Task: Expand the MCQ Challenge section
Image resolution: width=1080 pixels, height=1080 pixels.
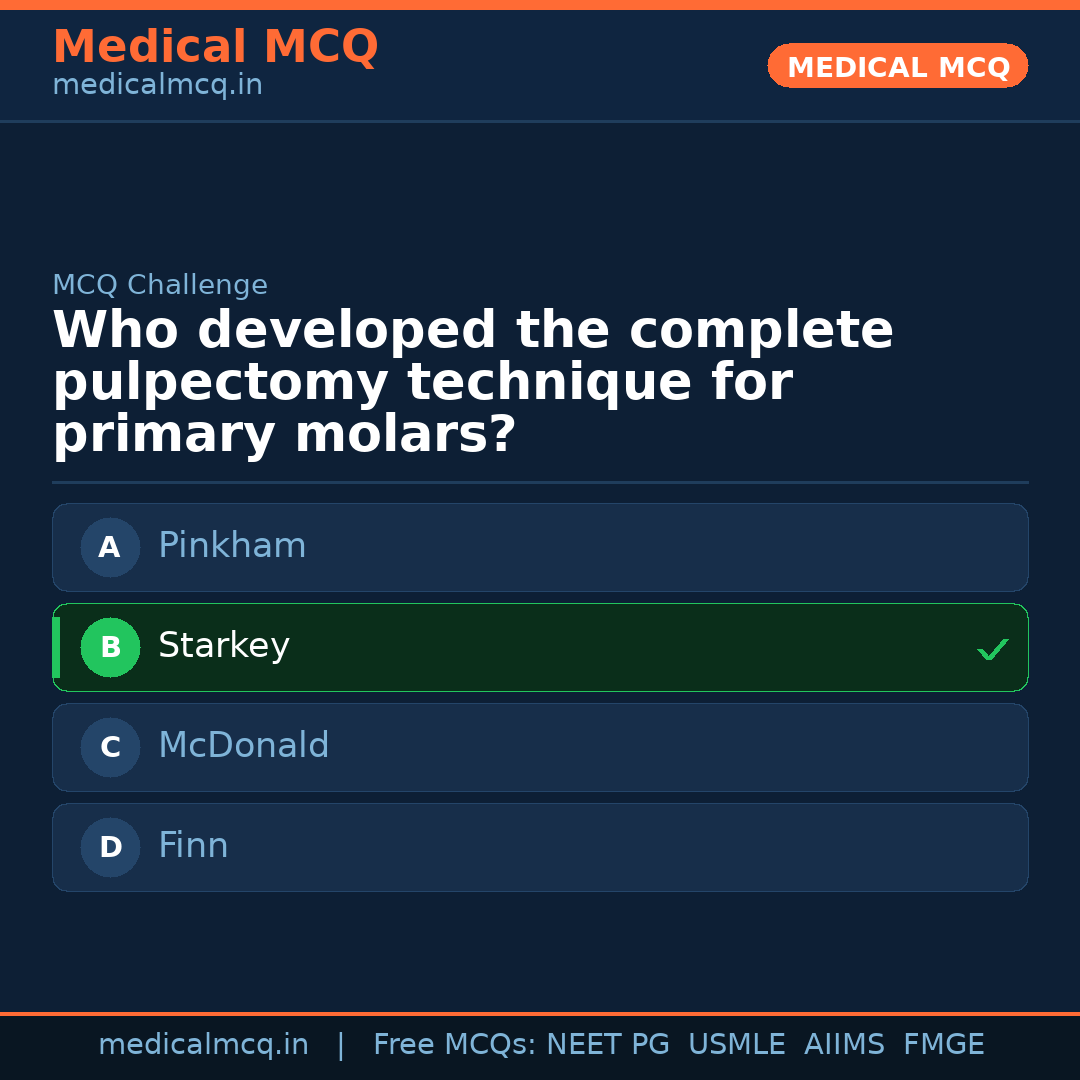Action: tap(160, 285)
